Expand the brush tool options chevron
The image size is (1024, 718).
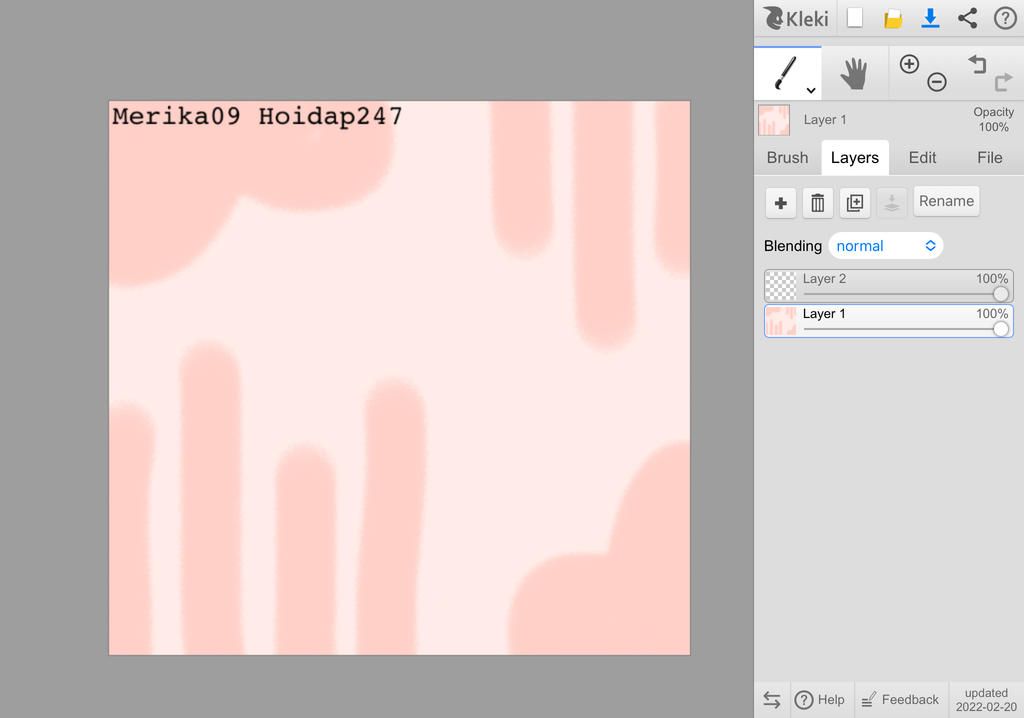(x=810, y=90)
